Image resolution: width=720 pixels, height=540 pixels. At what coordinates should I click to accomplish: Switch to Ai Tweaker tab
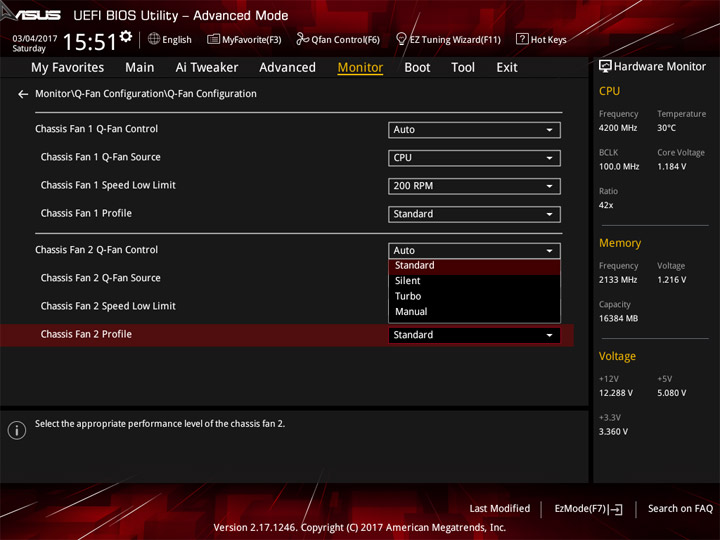[x=207, y=68]
